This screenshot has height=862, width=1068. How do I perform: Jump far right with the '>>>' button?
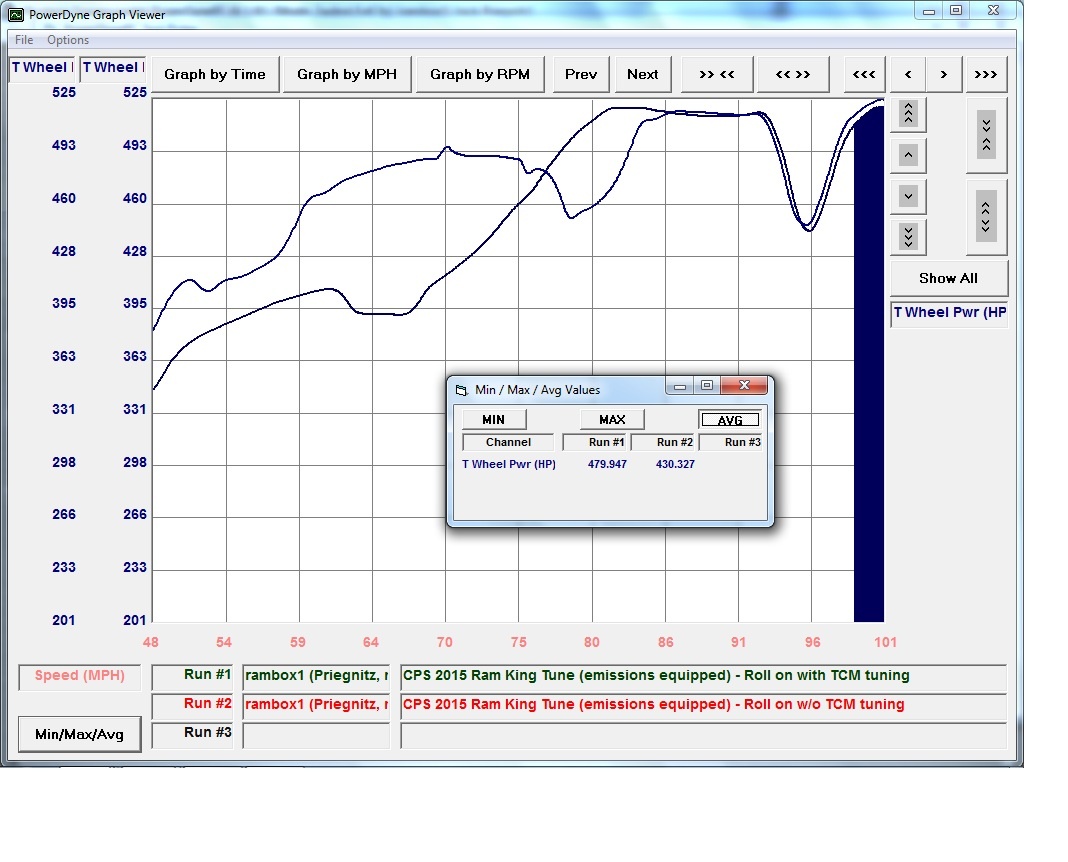(x=985, y=74)
